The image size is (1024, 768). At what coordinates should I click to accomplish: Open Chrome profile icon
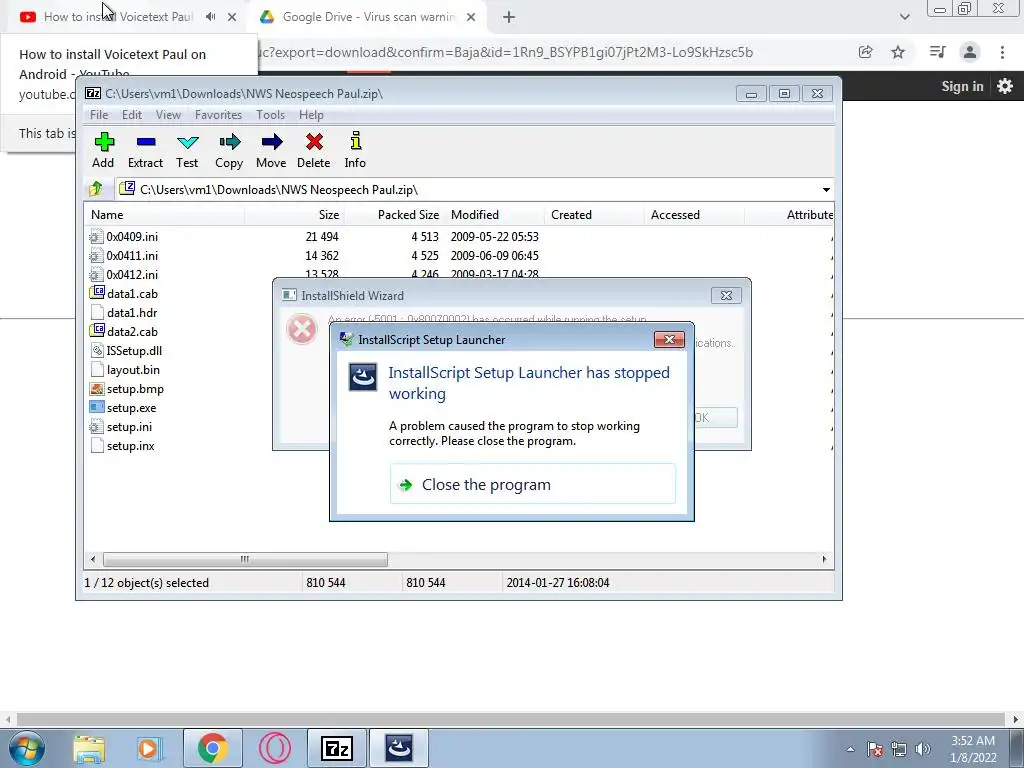pos(970,52)
